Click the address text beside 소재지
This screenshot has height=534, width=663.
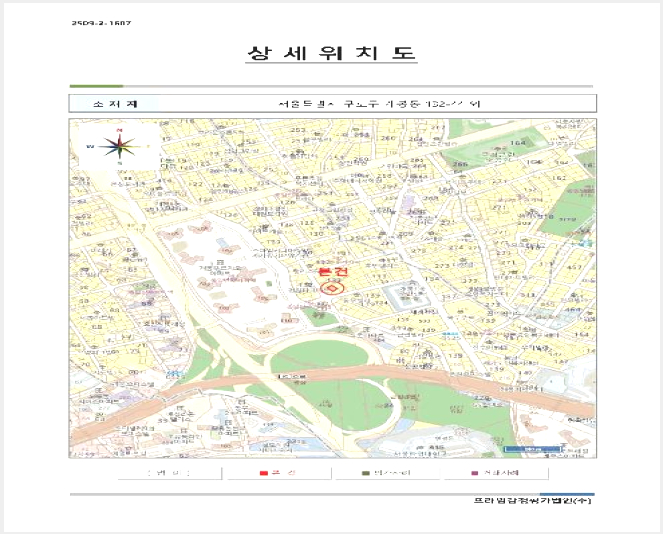click(x=379, y=104)
